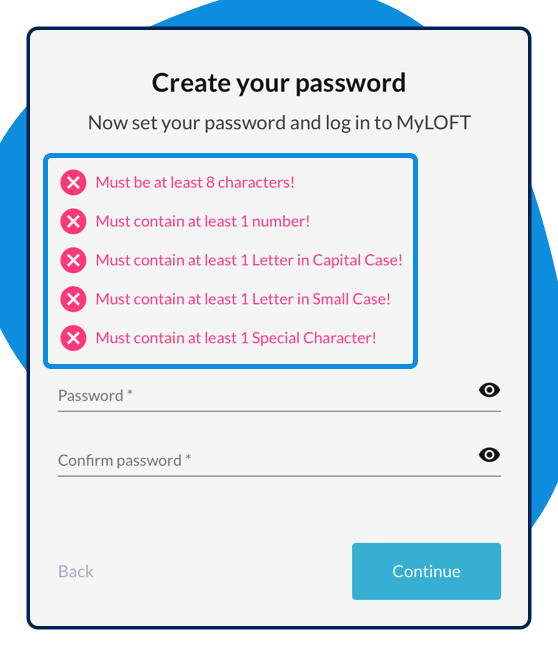Toggle visibility of the Confirm password field
The height and width of the screenshot is (656, 558).
(489, 455)
